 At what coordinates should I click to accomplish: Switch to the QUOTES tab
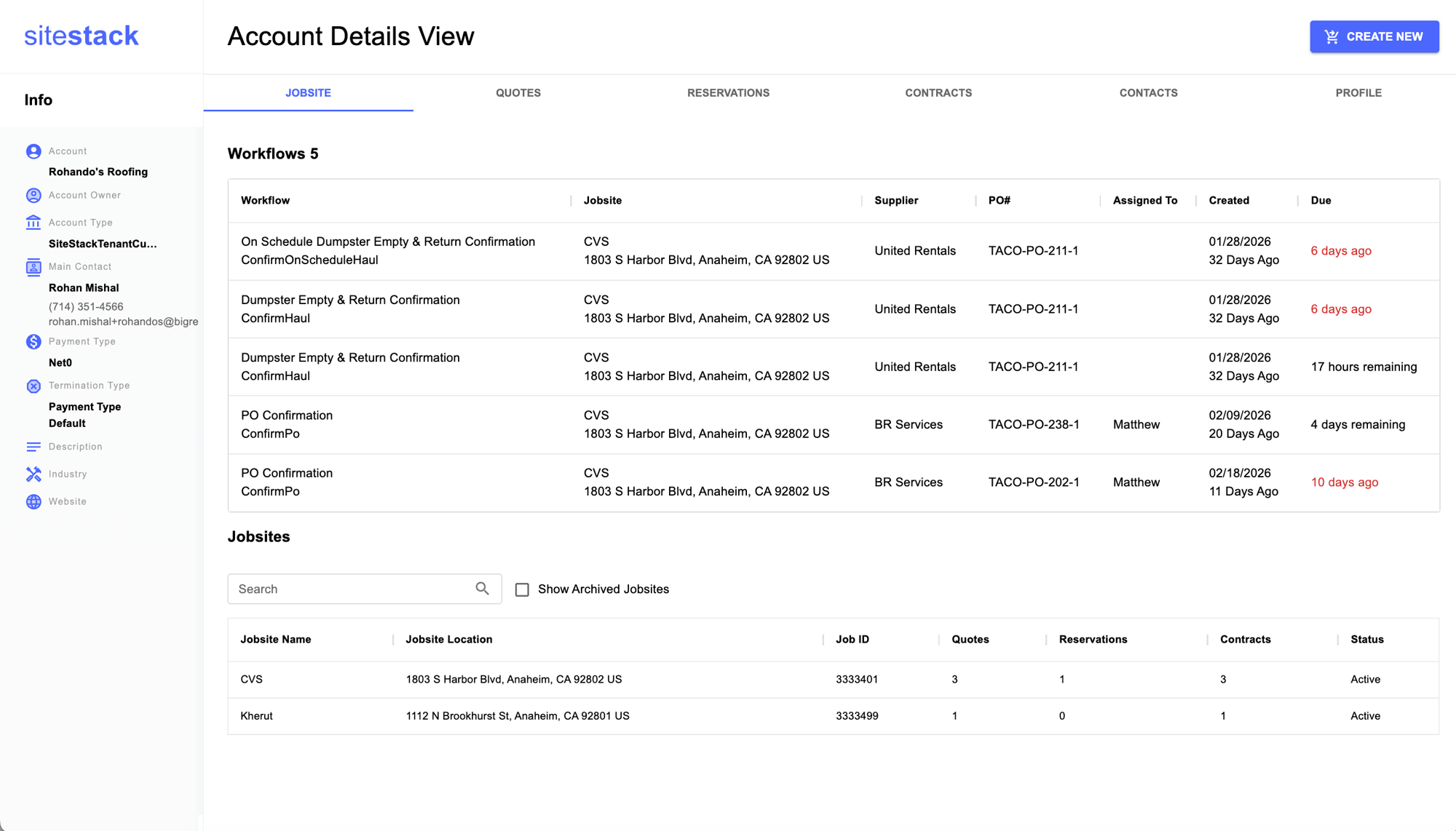click(518, 92)
